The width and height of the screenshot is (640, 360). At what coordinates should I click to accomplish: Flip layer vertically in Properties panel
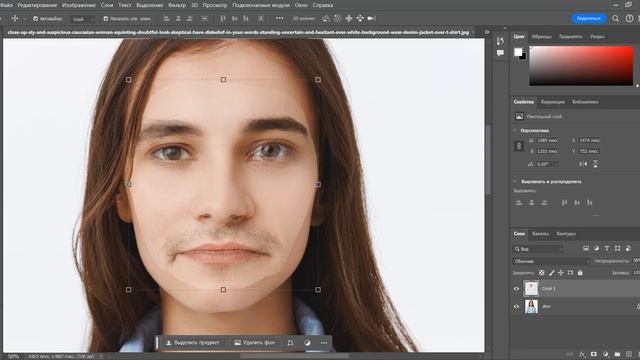[x=596, y=164]
